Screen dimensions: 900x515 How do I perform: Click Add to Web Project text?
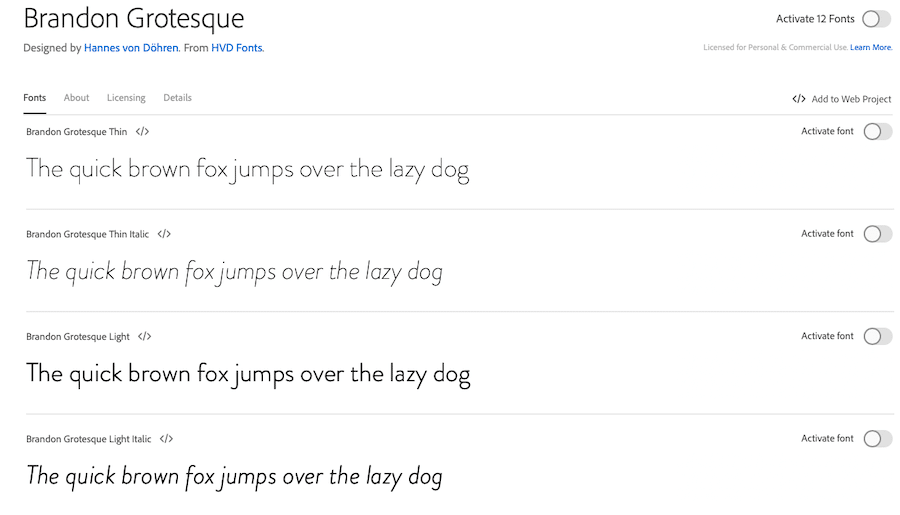(x=851, y=99)
